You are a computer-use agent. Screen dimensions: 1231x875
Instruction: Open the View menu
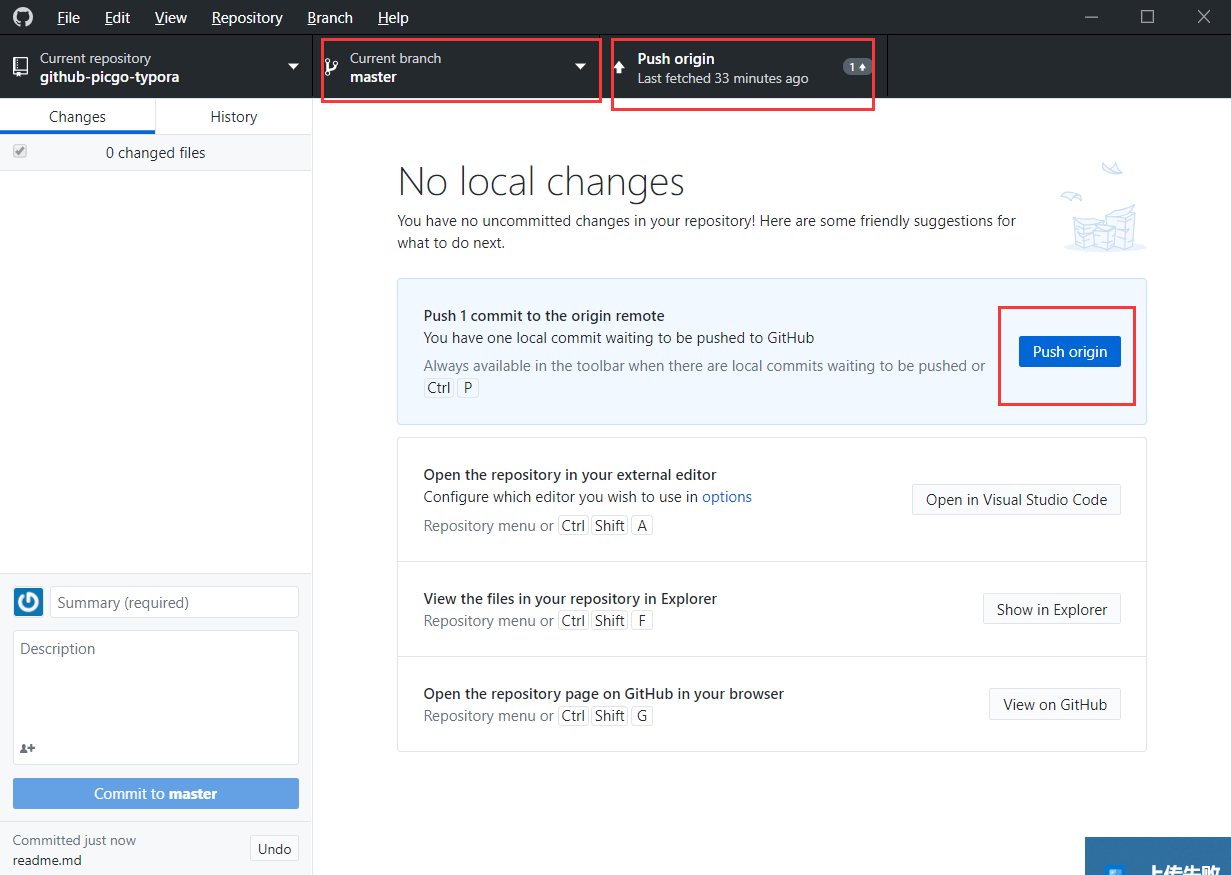click(171, 18)
